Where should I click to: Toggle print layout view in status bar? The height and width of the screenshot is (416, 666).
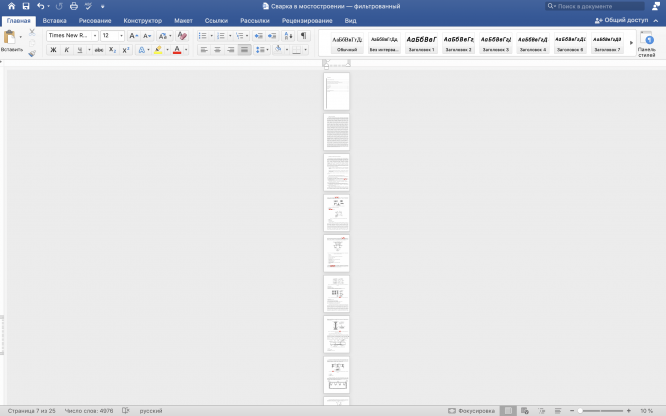(x=508, y=410)
